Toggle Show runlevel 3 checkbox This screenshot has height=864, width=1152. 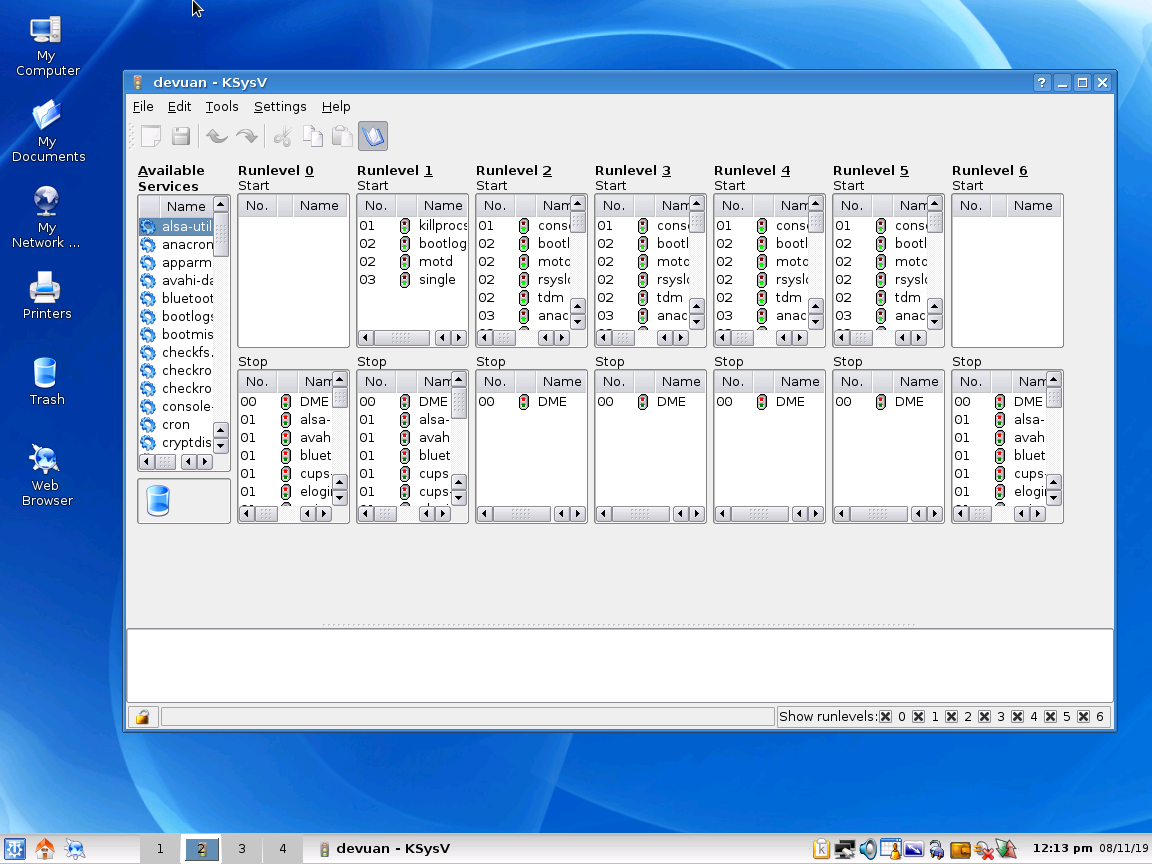point(984,716)
